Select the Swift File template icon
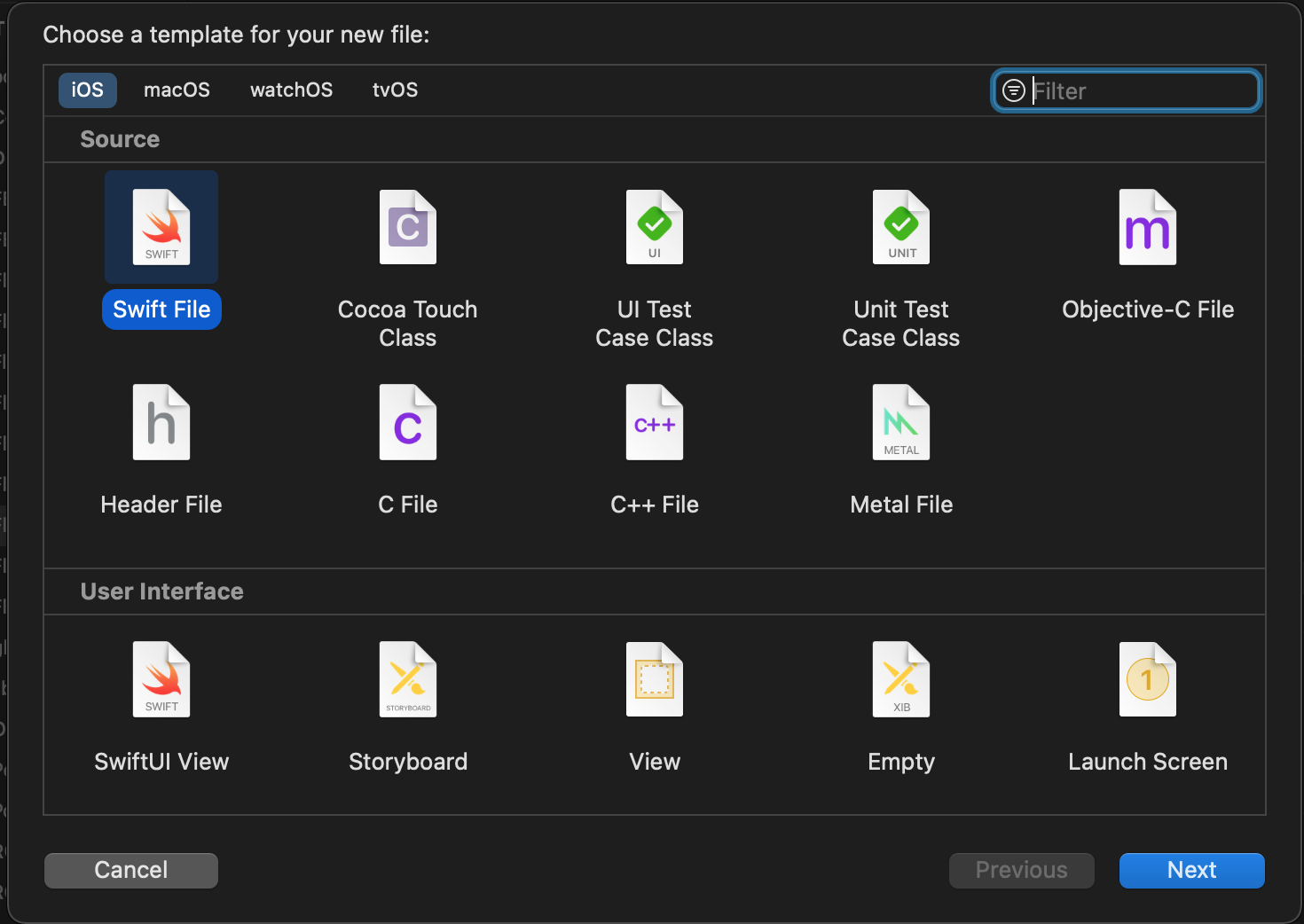 click(x=161, y=227)
